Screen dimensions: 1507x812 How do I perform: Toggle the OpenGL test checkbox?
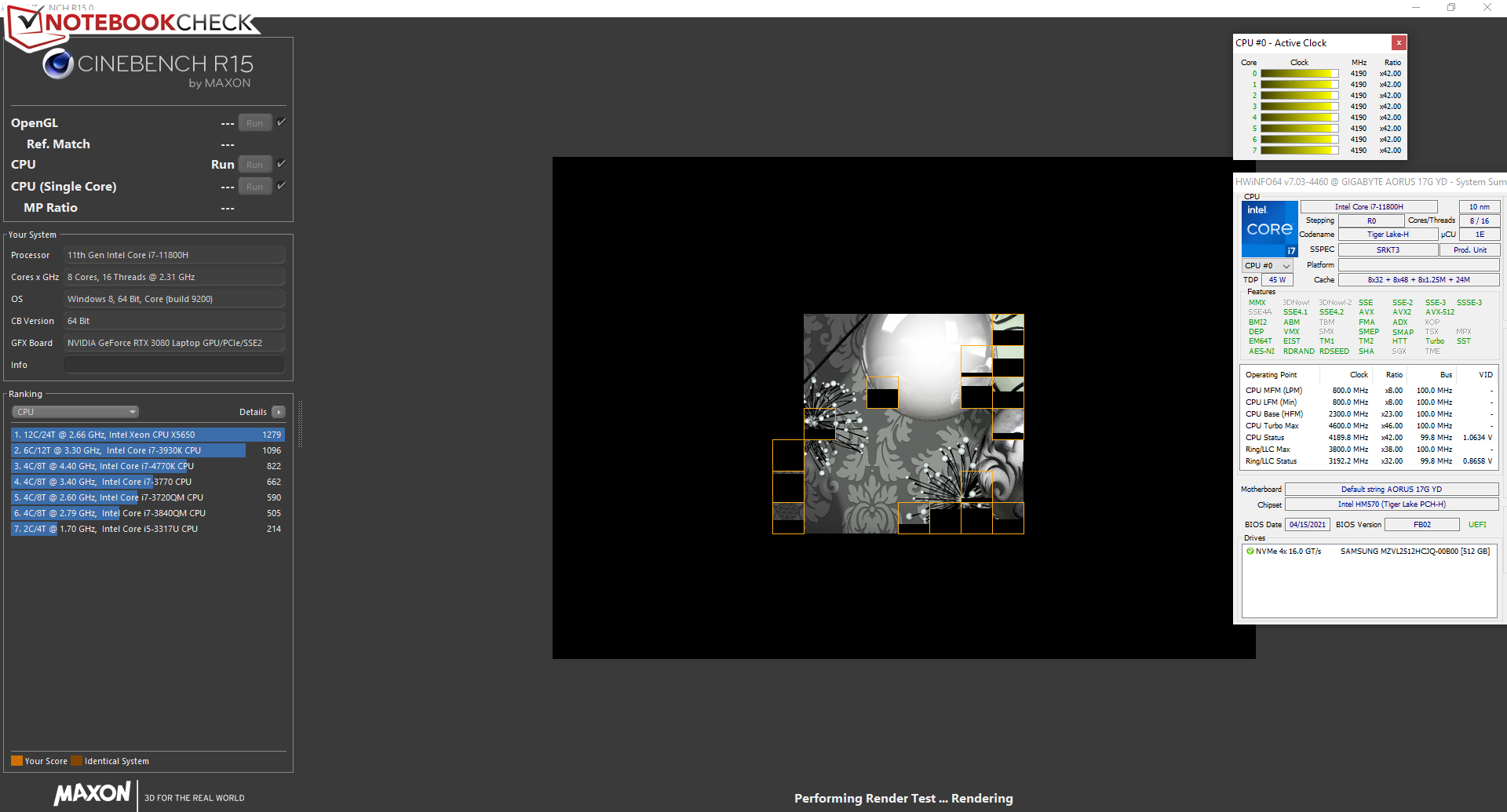coord(281,122)
